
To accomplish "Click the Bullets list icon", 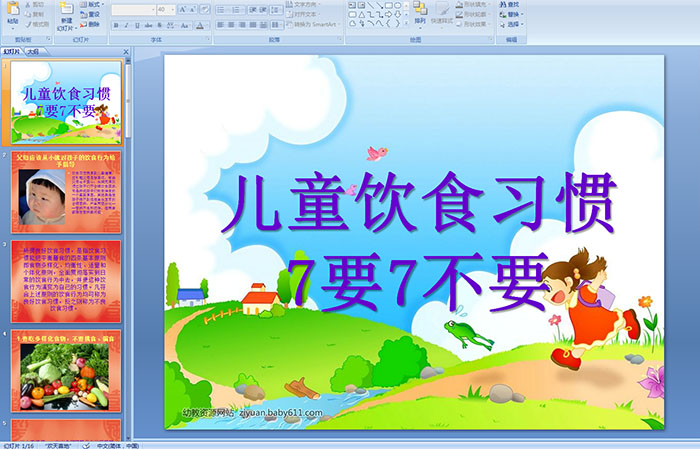I will (223, 9).
